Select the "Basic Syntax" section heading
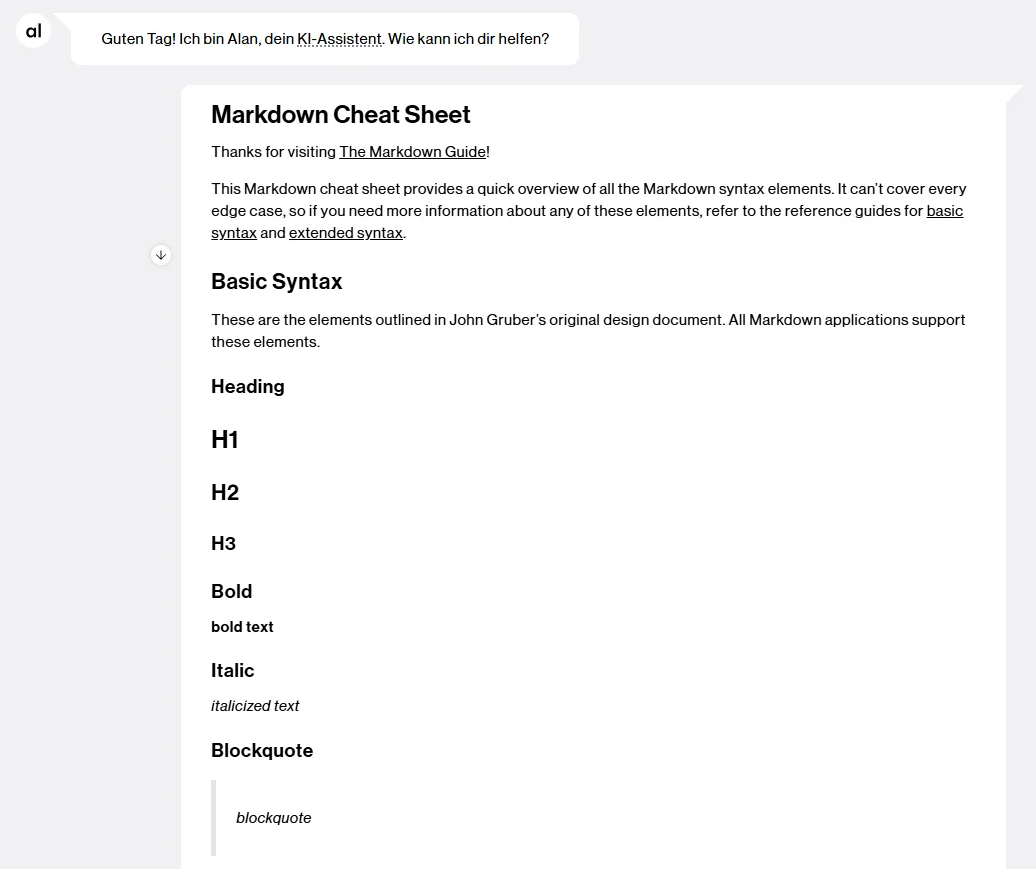The height and width of the screenshot is (869, 1036). pyautogui.click(x=276, y=281)
